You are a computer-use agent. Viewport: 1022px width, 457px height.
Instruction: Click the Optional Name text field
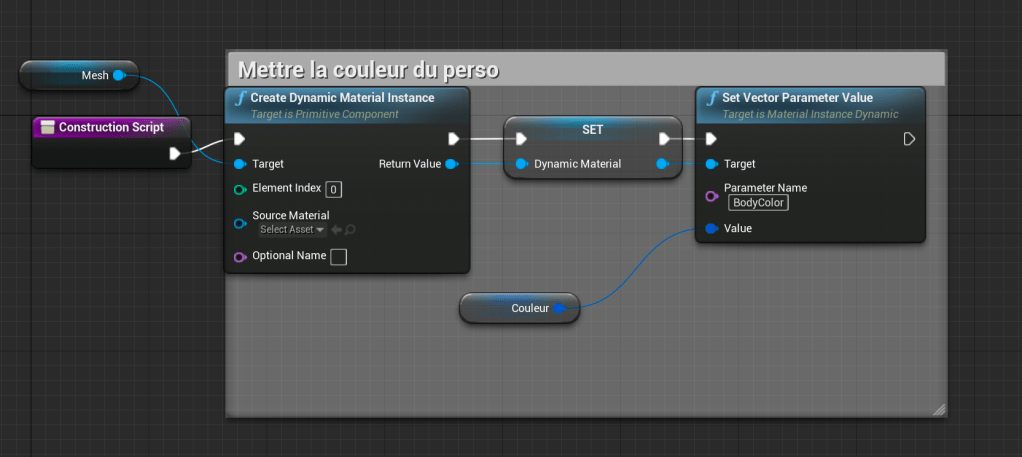pos(339,257)
